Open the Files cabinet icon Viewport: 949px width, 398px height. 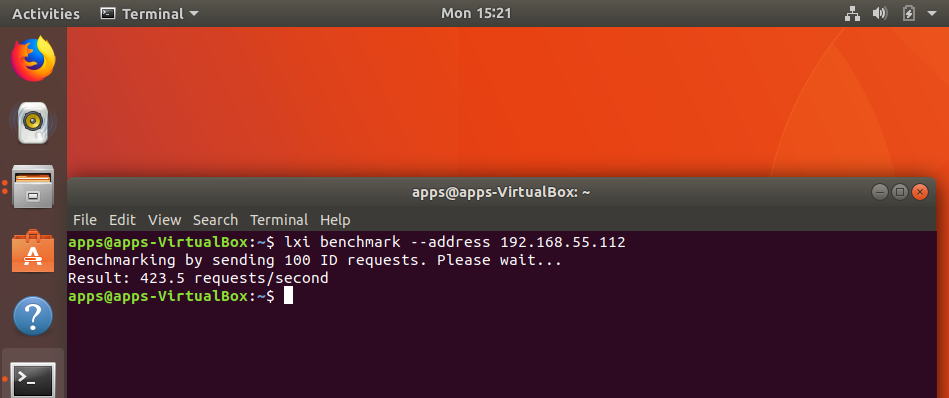(33, 186)
